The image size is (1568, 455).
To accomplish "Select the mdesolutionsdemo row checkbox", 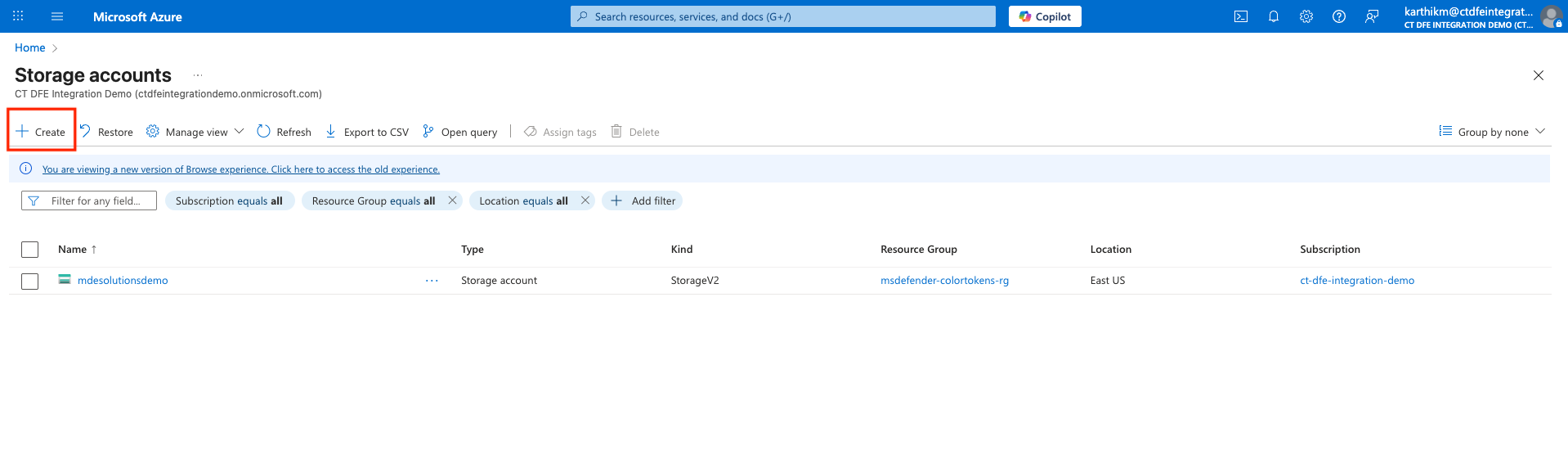I will point(30,281).
